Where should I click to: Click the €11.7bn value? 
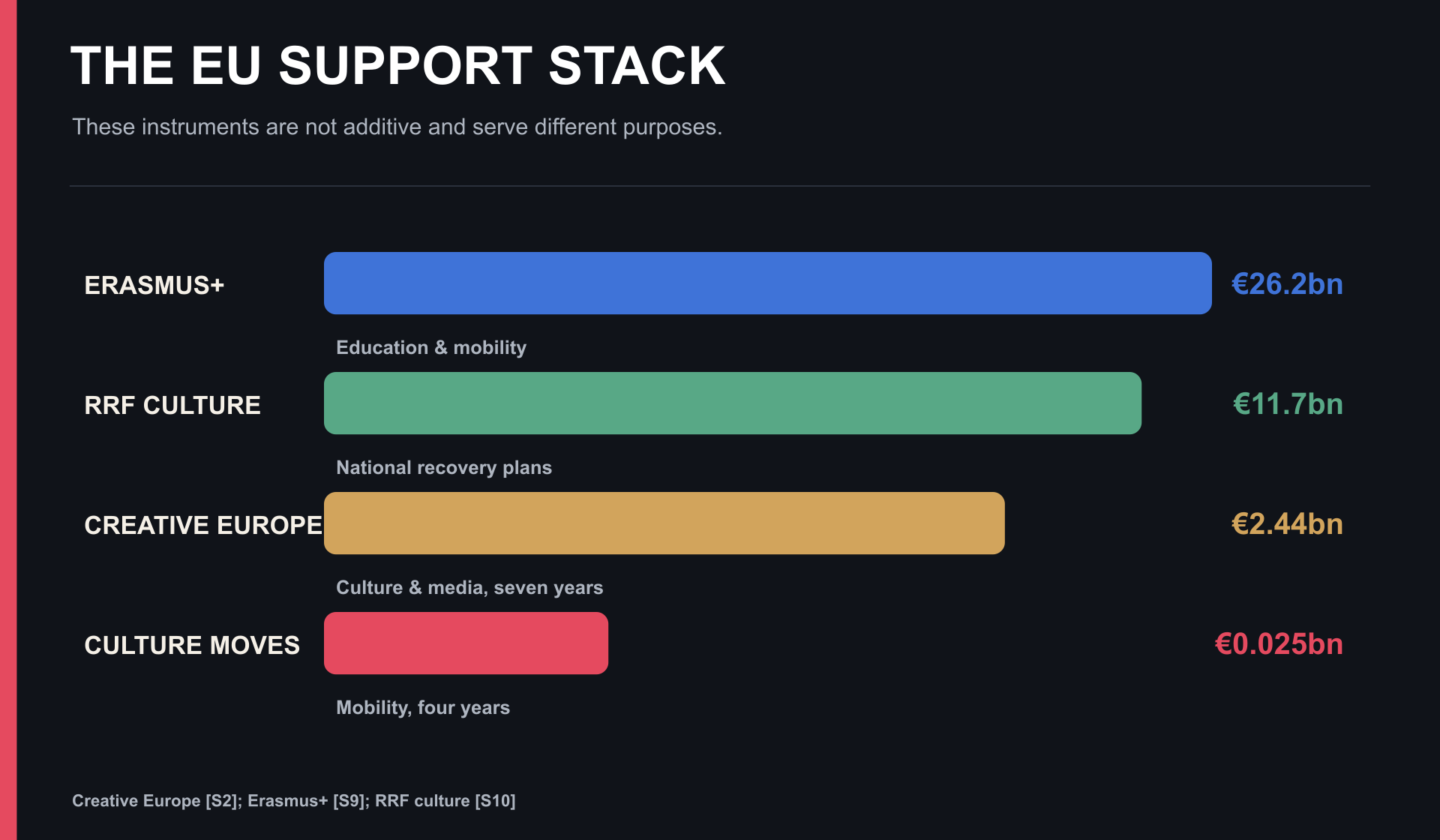[x=1288, y=404]
